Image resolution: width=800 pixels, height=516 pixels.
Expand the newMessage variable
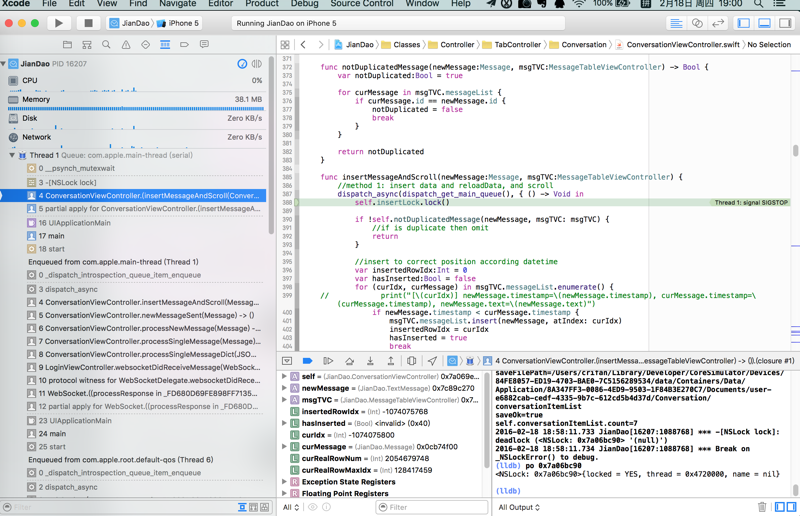click(x=285, y=388)
